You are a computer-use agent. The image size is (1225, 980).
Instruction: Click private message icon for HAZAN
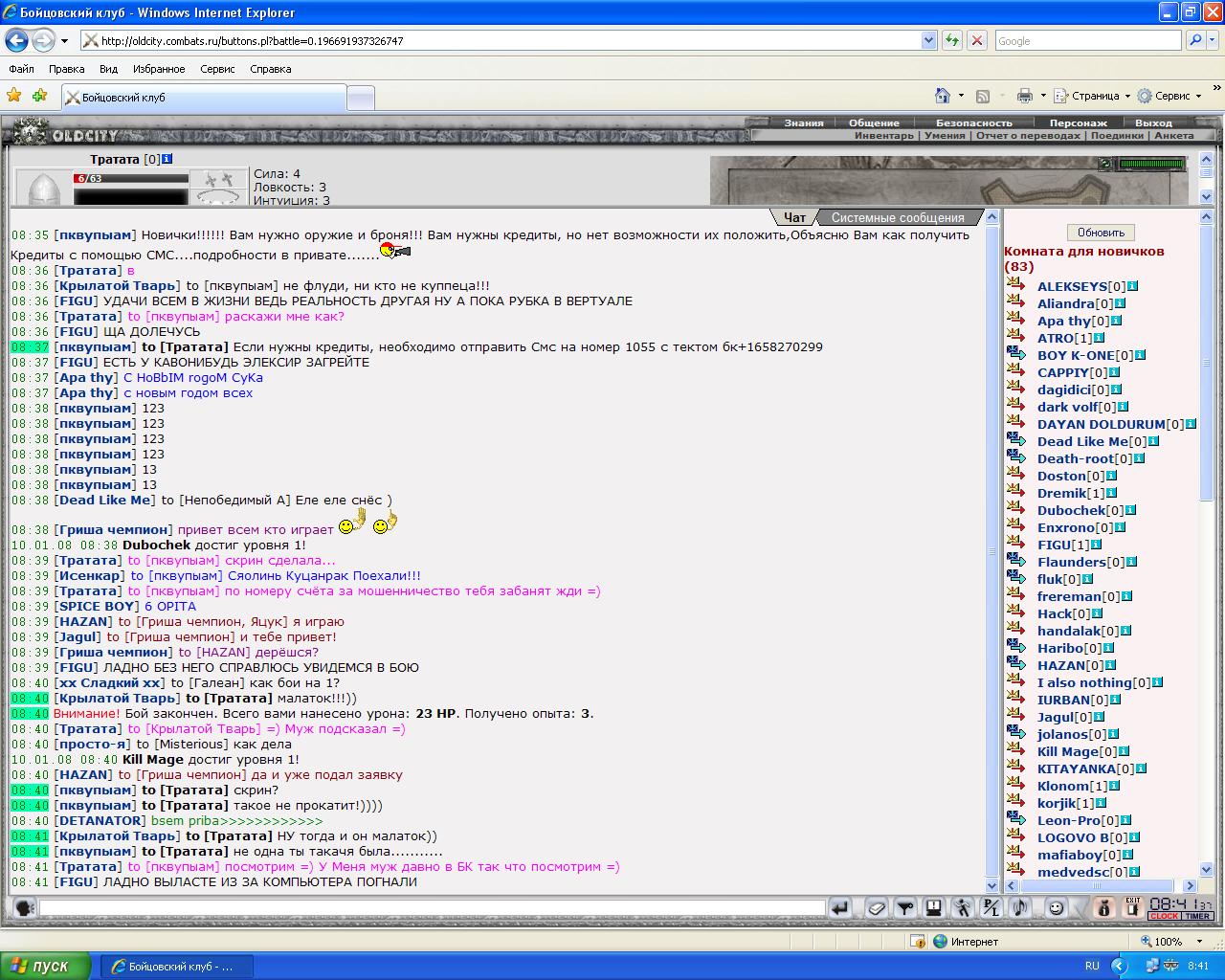coord(1015,665)
